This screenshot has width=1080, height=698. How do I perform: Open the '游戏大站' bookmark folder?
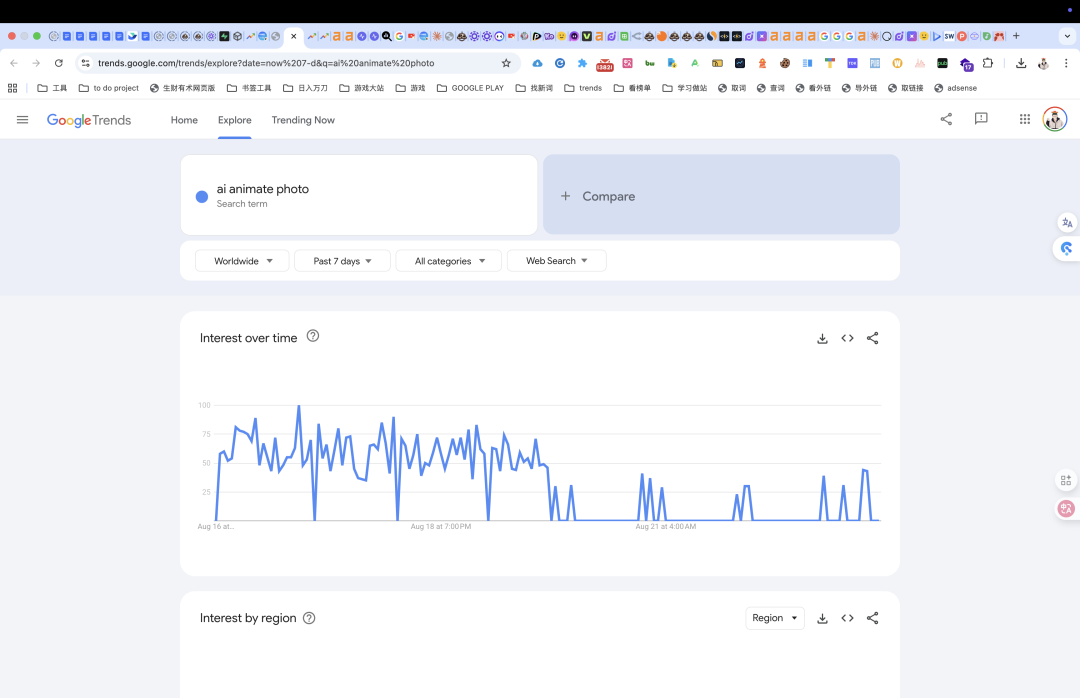[362, 88]
